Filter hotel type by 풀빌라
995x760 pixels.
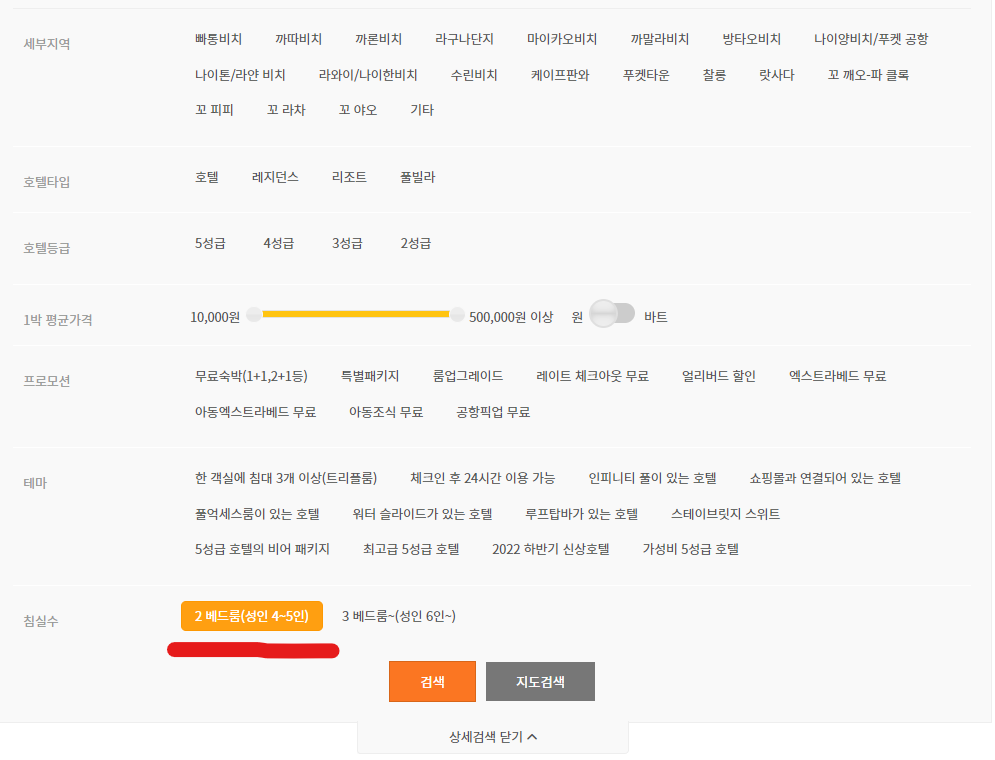point(417,177)
